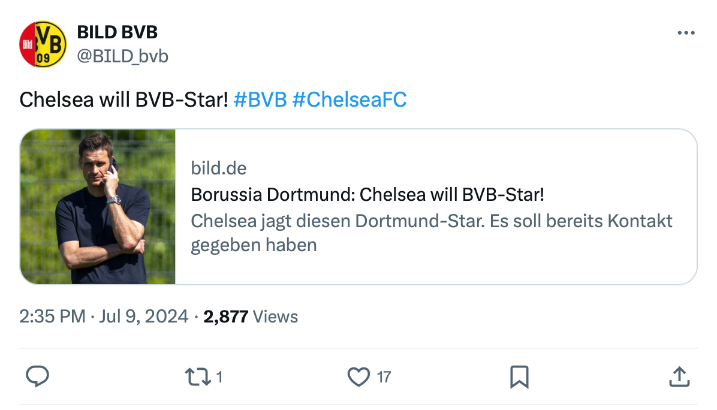
Task: Click the article description about Chelsea jagt
Action: pyautogui.click(x=431, y=232)
